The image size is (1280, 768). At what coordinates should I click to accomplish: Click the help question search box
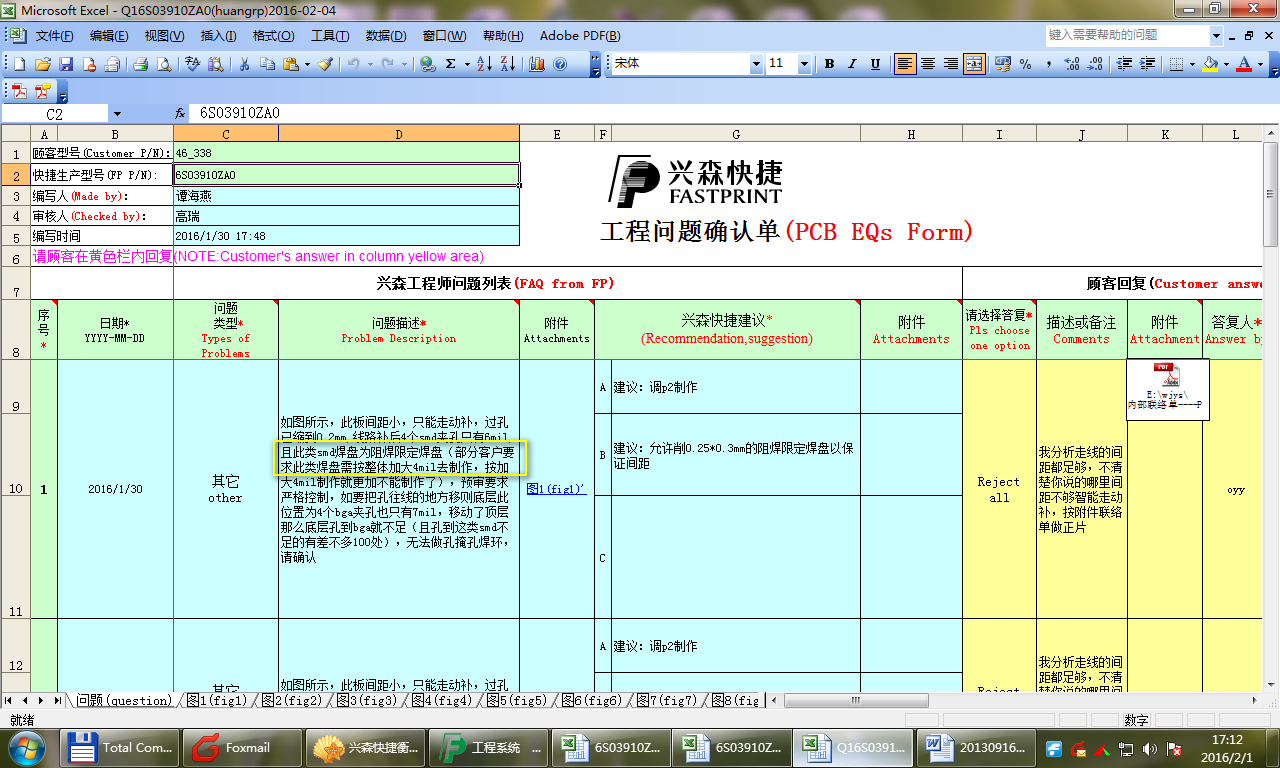click(1127, 35)
